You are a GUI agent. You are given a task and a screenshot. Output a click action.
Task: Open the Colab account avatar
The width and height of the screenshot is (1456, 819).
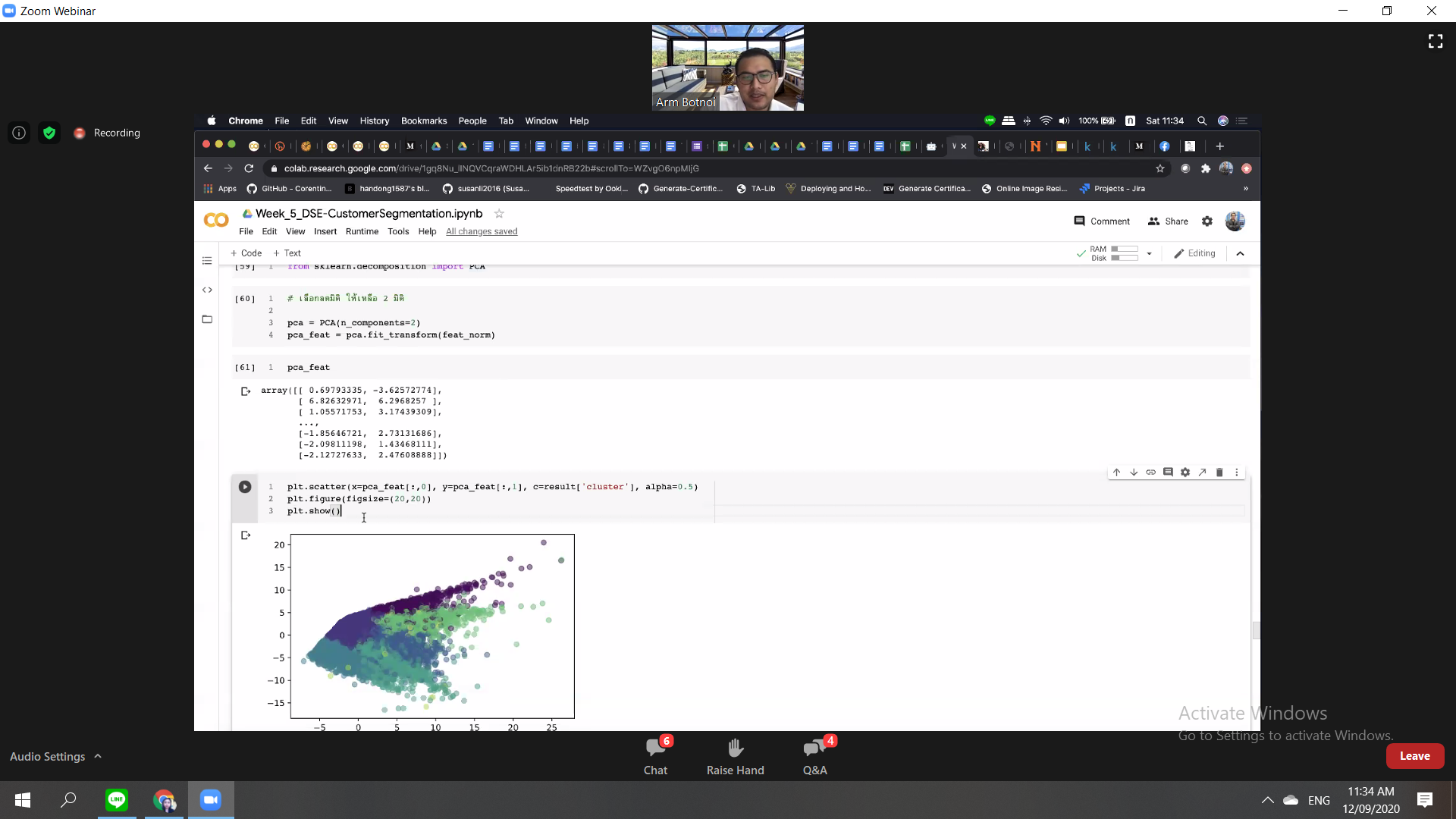click(1235, 221)
